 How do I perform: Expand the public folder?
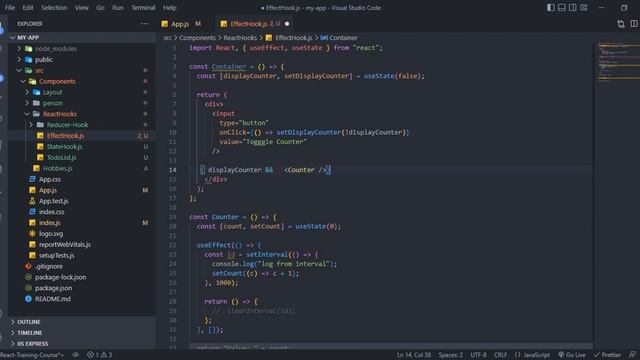pos(82,59)
